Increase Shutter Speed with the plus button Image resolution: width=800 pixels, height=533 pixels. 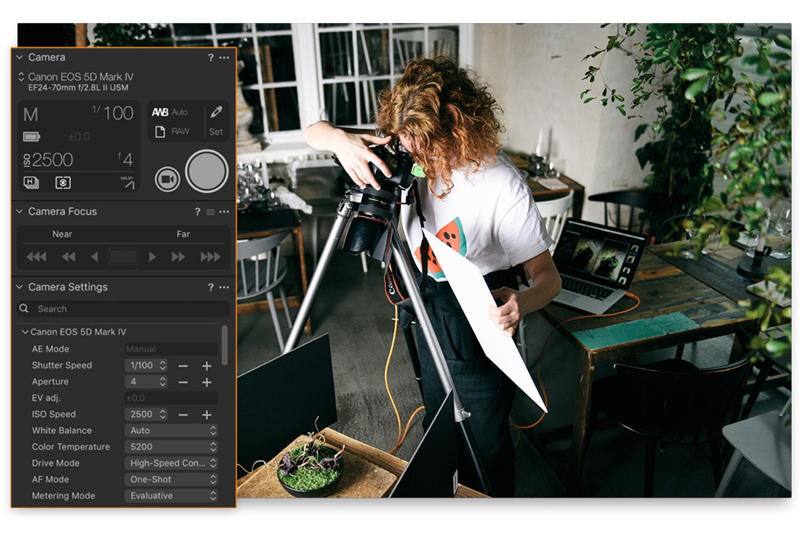coord(207,366)
